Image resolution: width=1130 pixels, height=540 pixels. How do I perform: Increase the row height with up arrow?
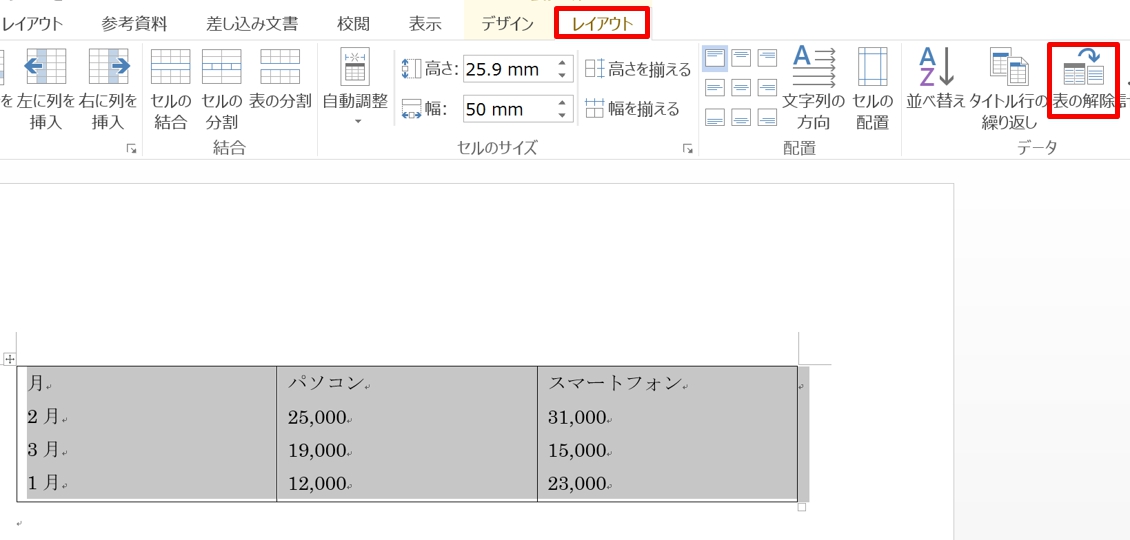coord(564,63)
